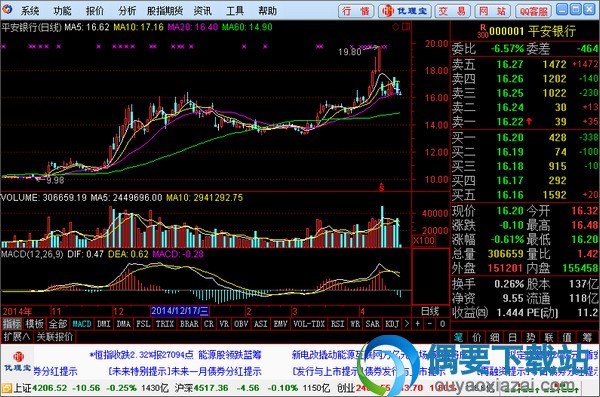Open the 网站 button
Image resolution: width=600 pixels, height=397 pixels.
coord(492,11)
